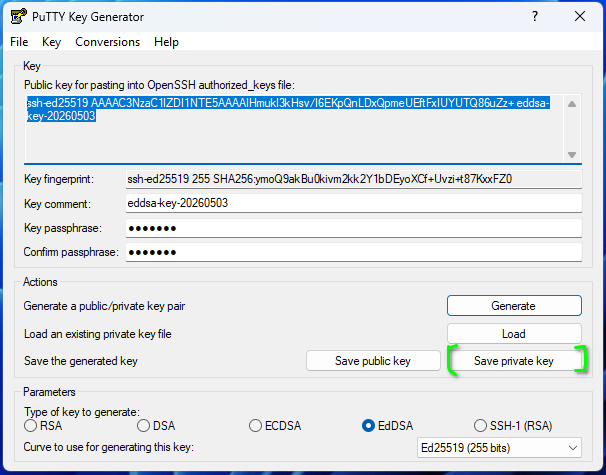Select the RSA key type
Screen dimensions: 606x475
[43, 426]
